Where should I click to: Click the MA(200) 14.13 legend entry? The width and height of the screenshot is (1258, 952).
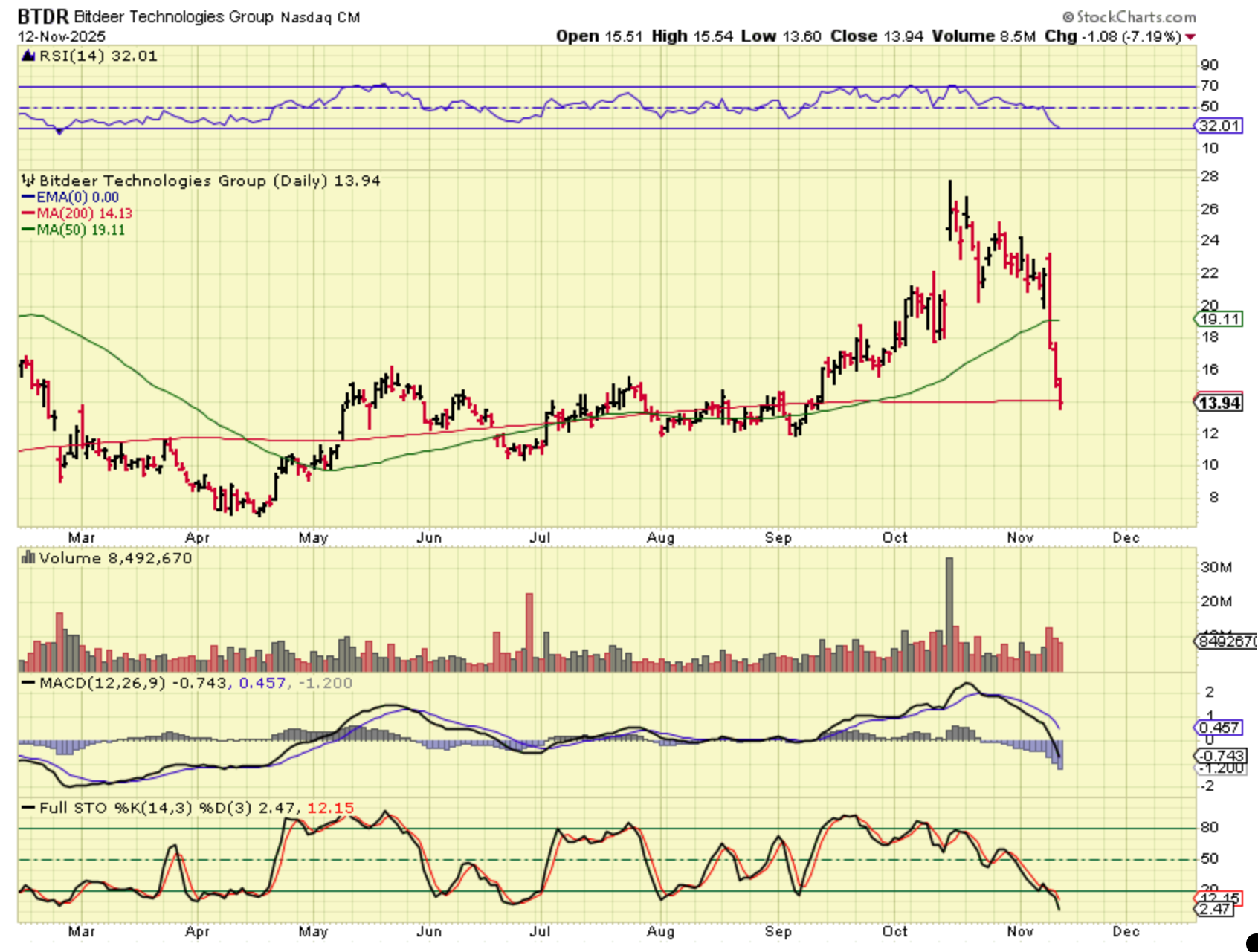(85, 213)
